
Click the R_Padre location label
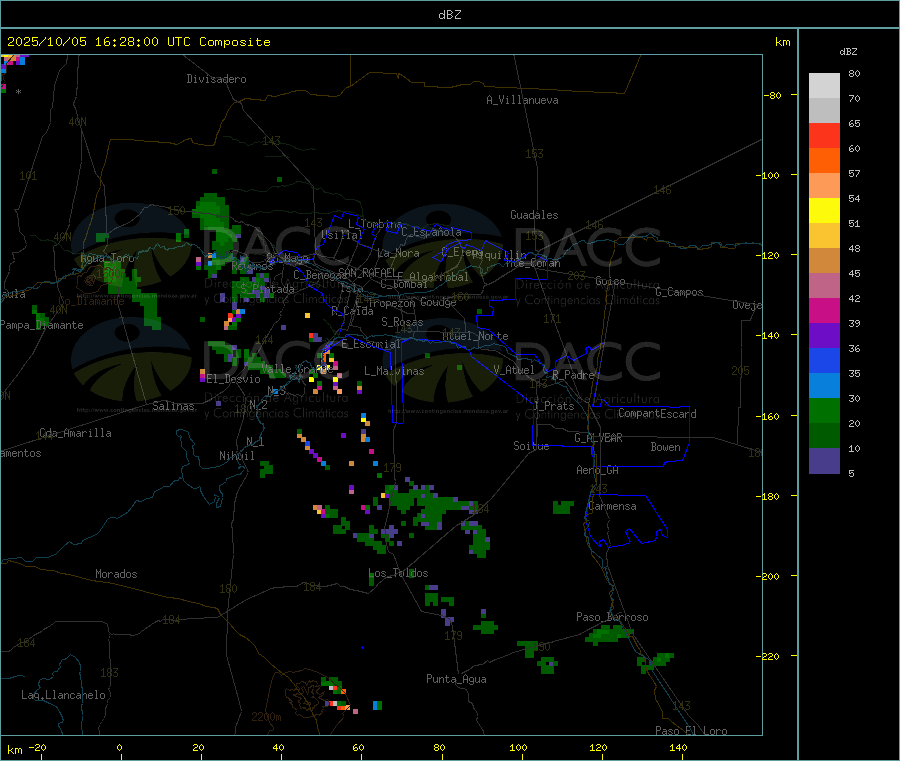click(x=573, y=375)
